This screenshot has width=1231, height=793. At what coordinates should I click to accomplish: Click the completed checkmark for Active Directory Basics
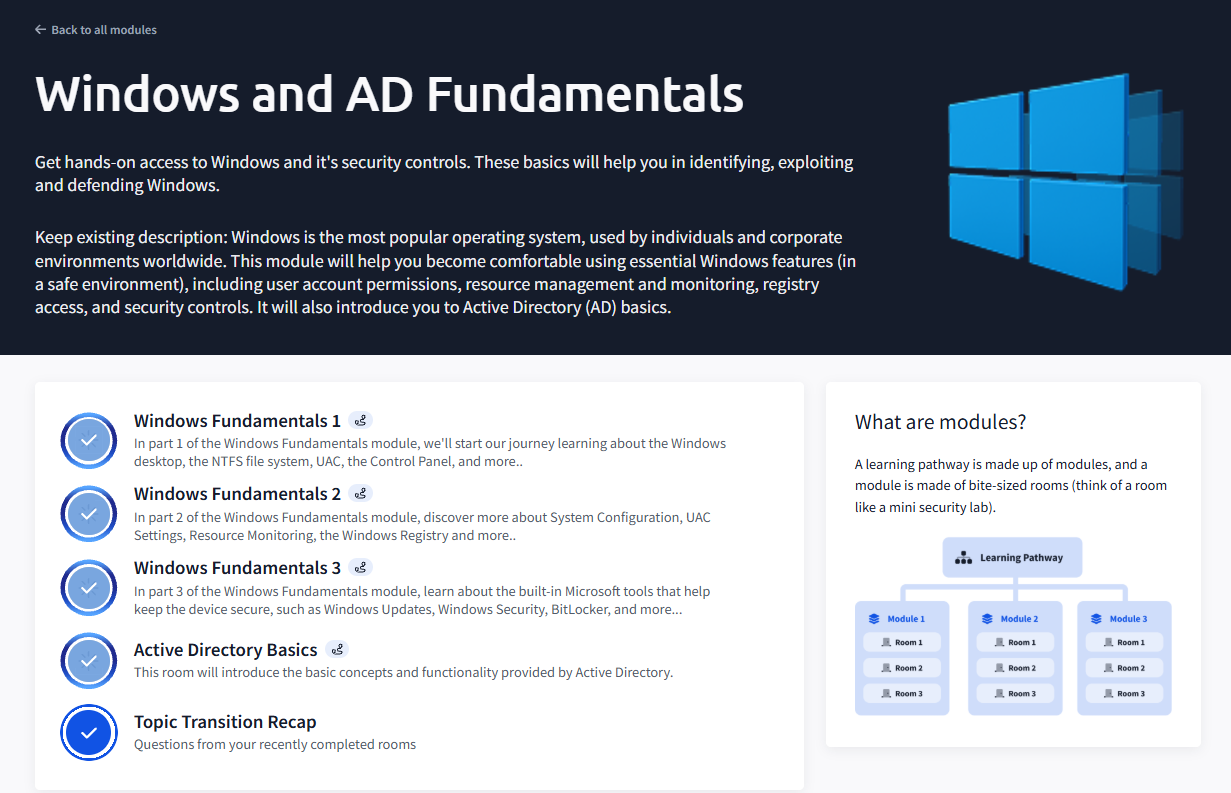point(89,661)
